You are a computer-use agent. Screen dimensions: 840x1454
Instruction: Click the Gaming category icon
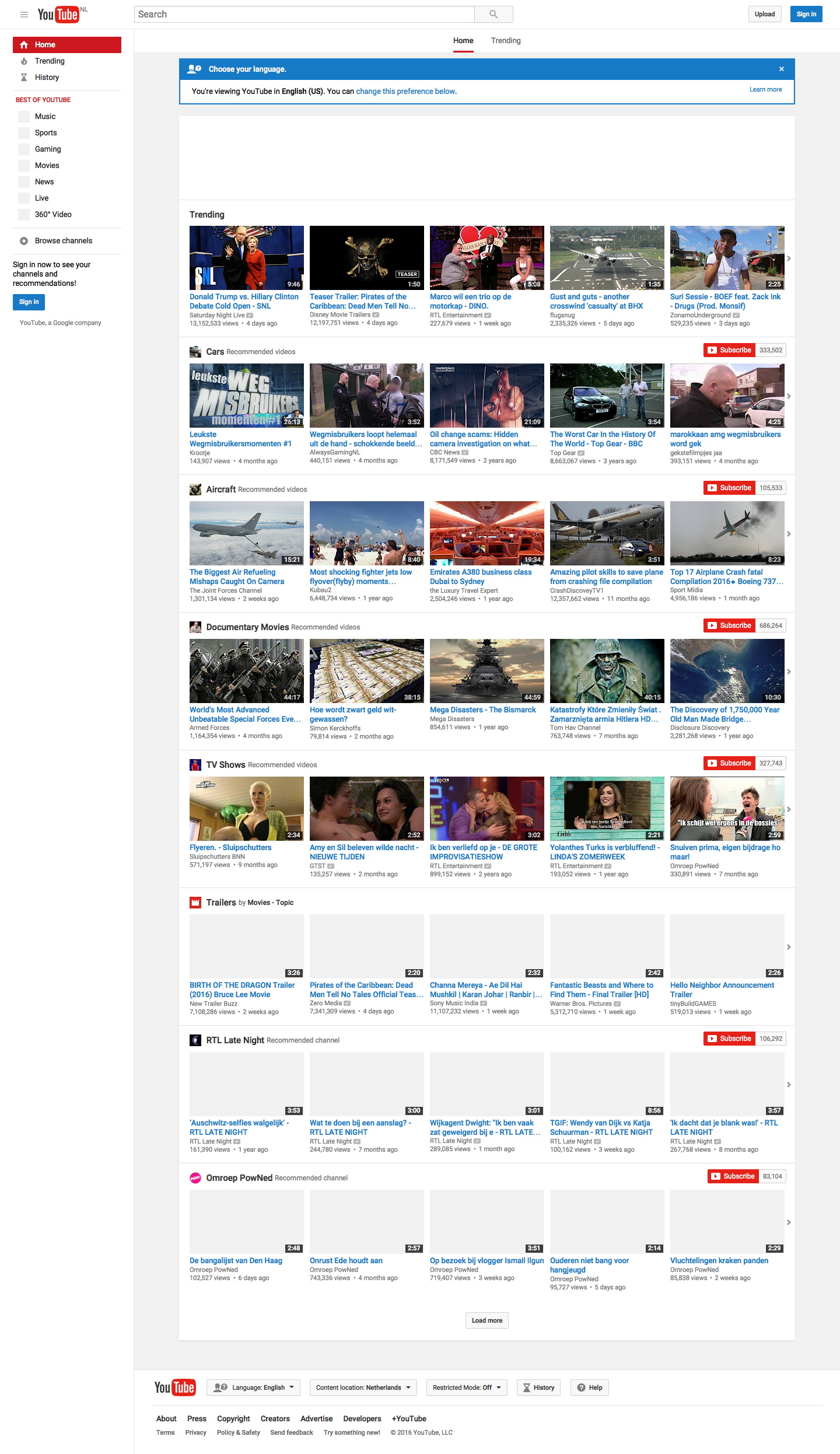(24, 149)
